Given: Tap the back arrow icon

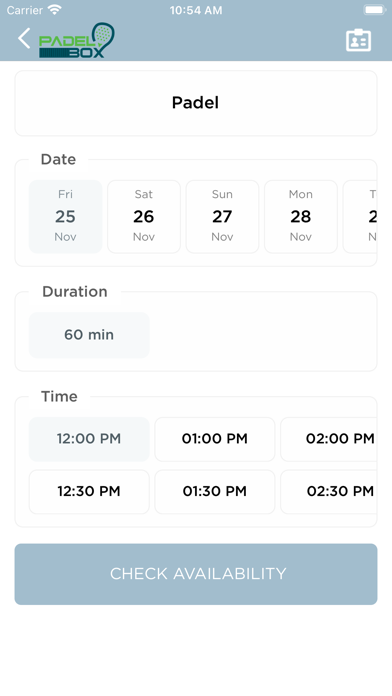Looking at the screenshot, I should 24,38.
